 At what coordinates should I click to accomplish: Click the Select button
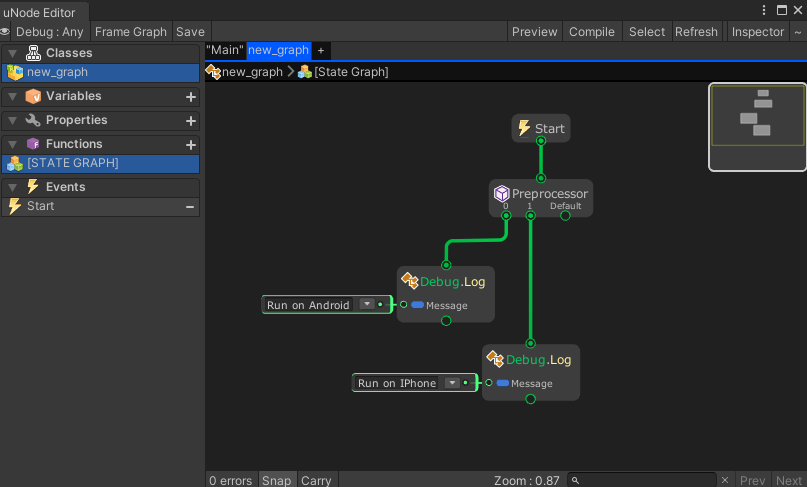click(x=647, y=32)
